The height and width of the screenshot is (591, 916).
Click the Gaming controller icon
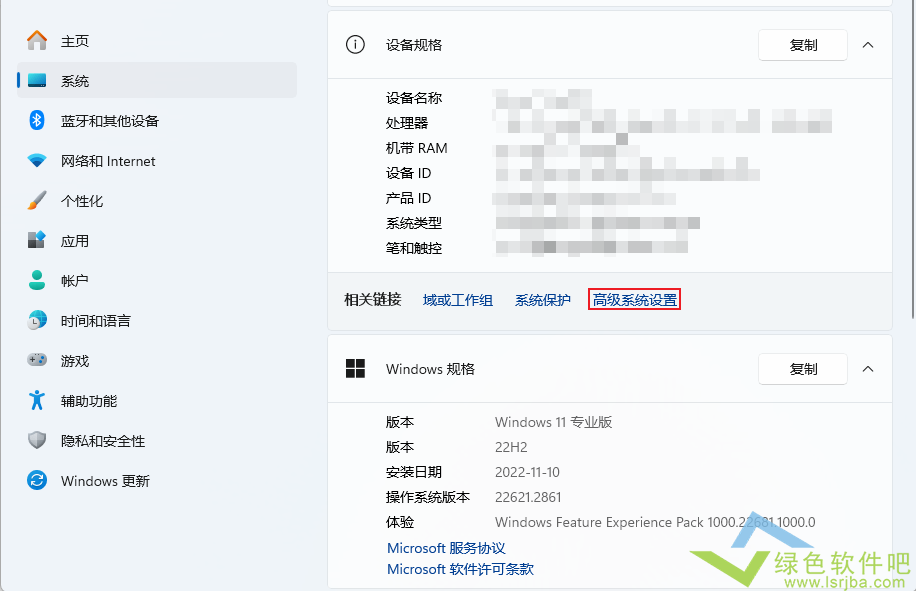click(x=37, y=360)
